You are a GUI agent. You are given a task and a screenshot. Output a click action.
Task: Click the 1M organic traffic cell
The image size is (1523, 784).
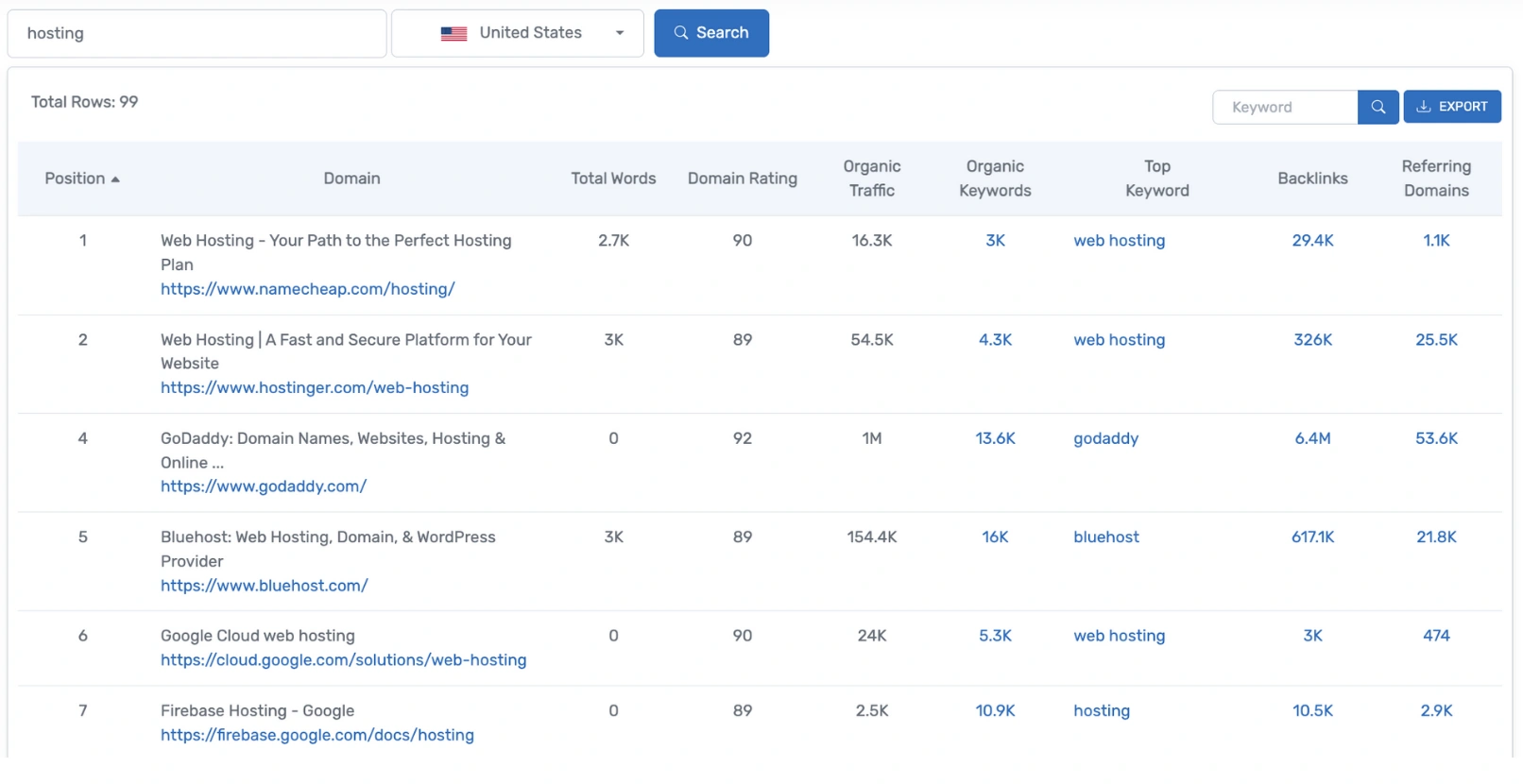(872, 438)
